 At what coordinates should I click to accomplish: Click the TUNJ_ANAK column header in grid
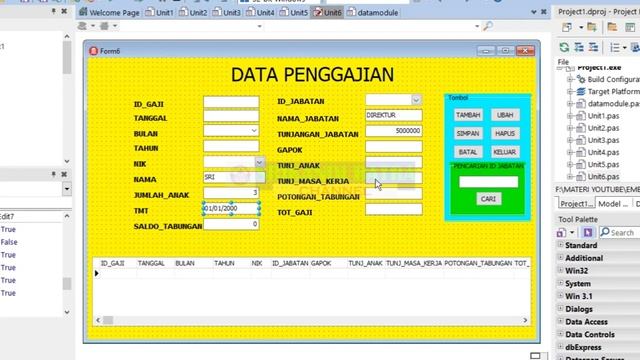[365, 263]
